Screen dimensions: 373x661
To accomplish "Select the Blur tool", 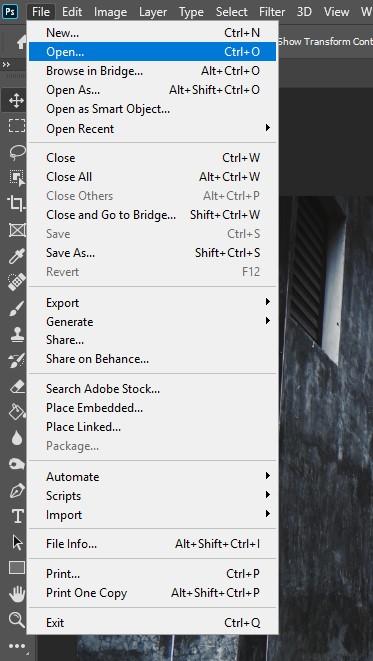I will (17, 438).
